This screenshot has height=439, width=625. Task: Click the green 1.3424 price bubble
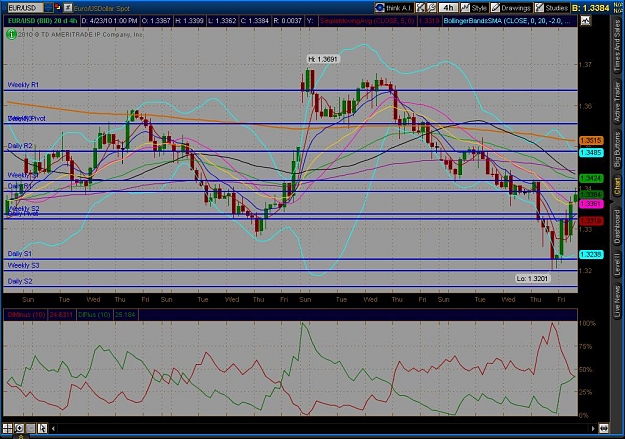pos(591,178)
